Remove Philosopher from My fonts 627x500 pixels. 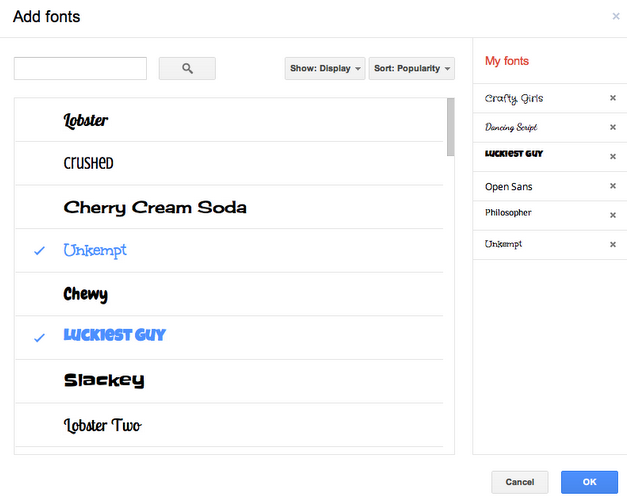pyautogui.click(x=612, y=215)
